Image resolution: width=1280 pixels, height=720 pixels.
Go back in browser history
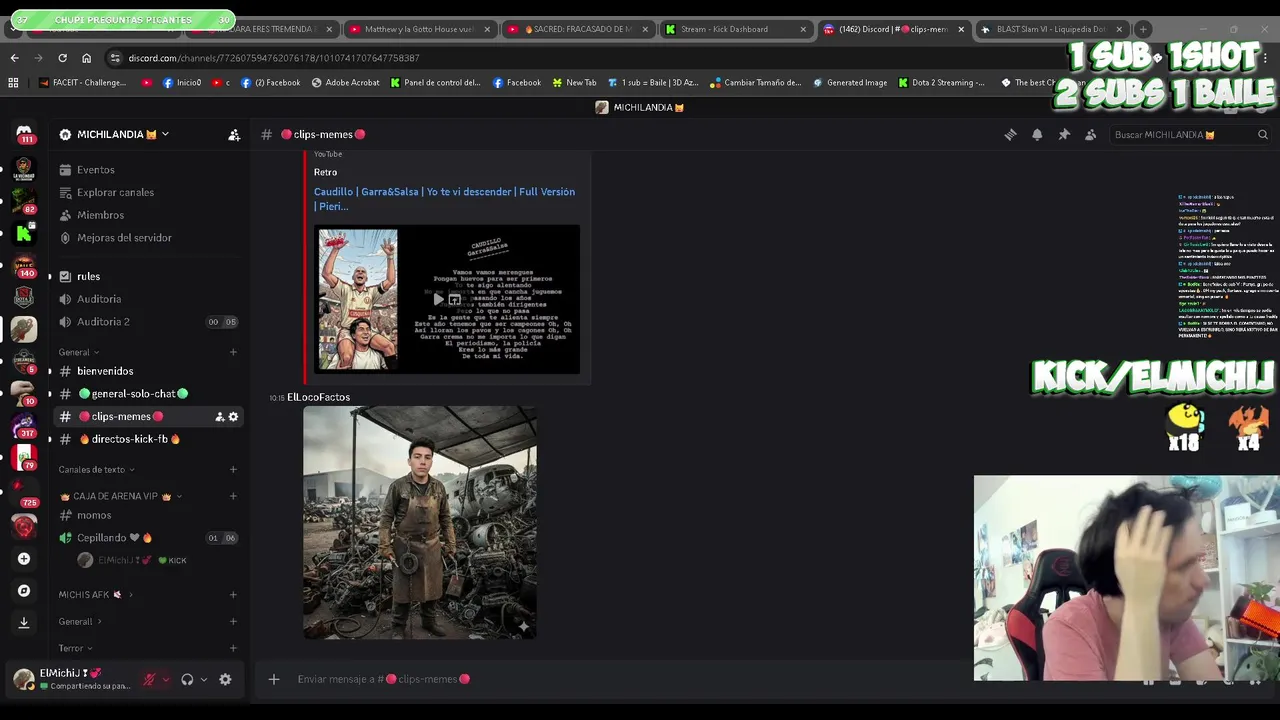coord(14,58)
